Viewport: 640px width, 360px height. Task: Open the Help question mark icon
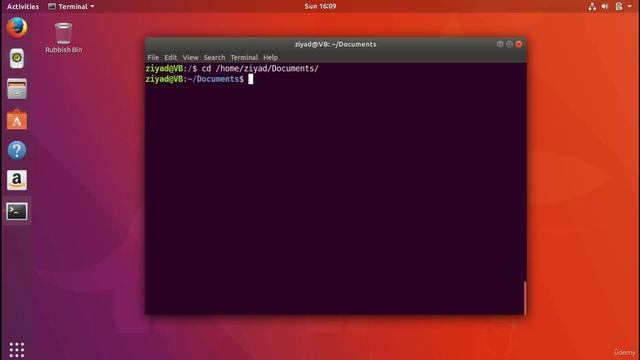17,150
